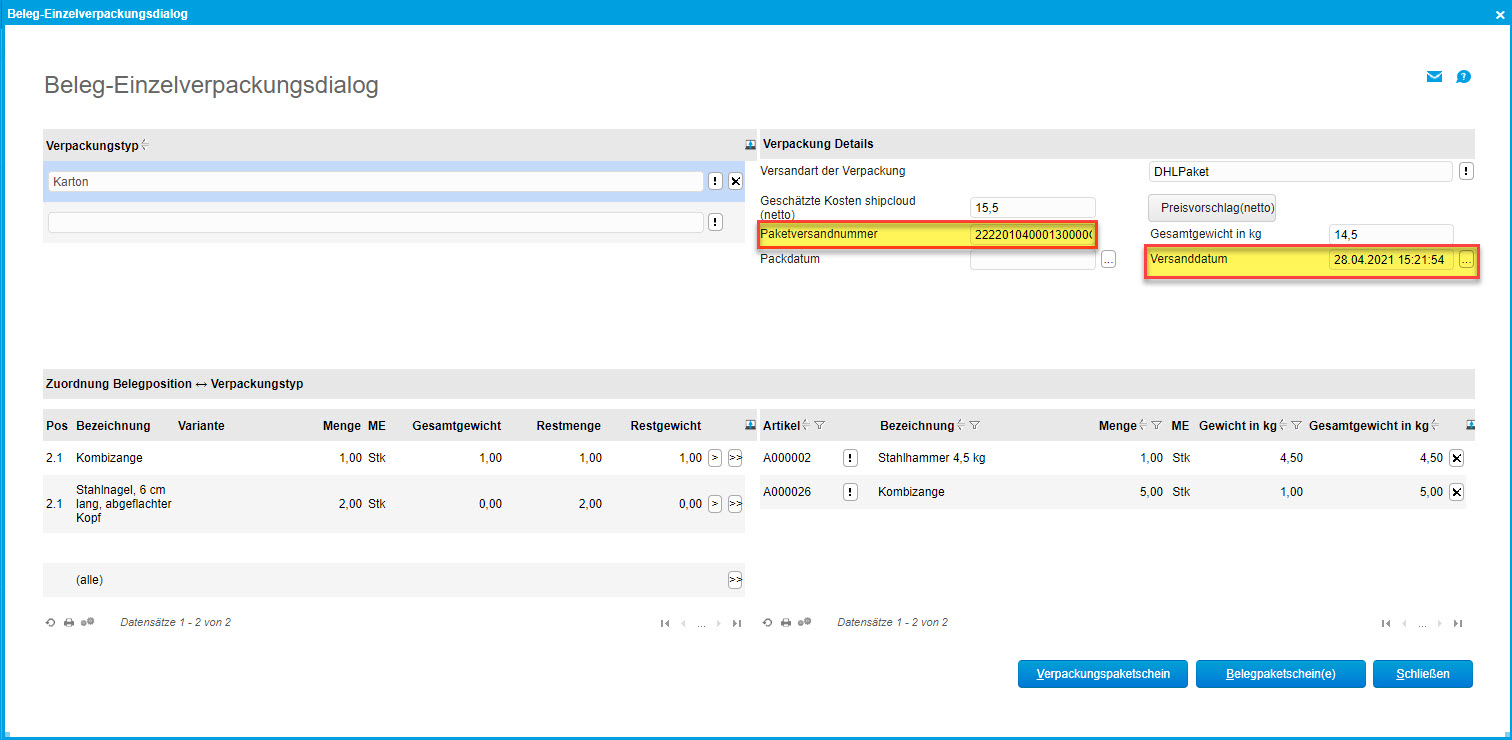
Task: Open date picker (...) for Versanddatum
Action: click(x=1466, y=260)
